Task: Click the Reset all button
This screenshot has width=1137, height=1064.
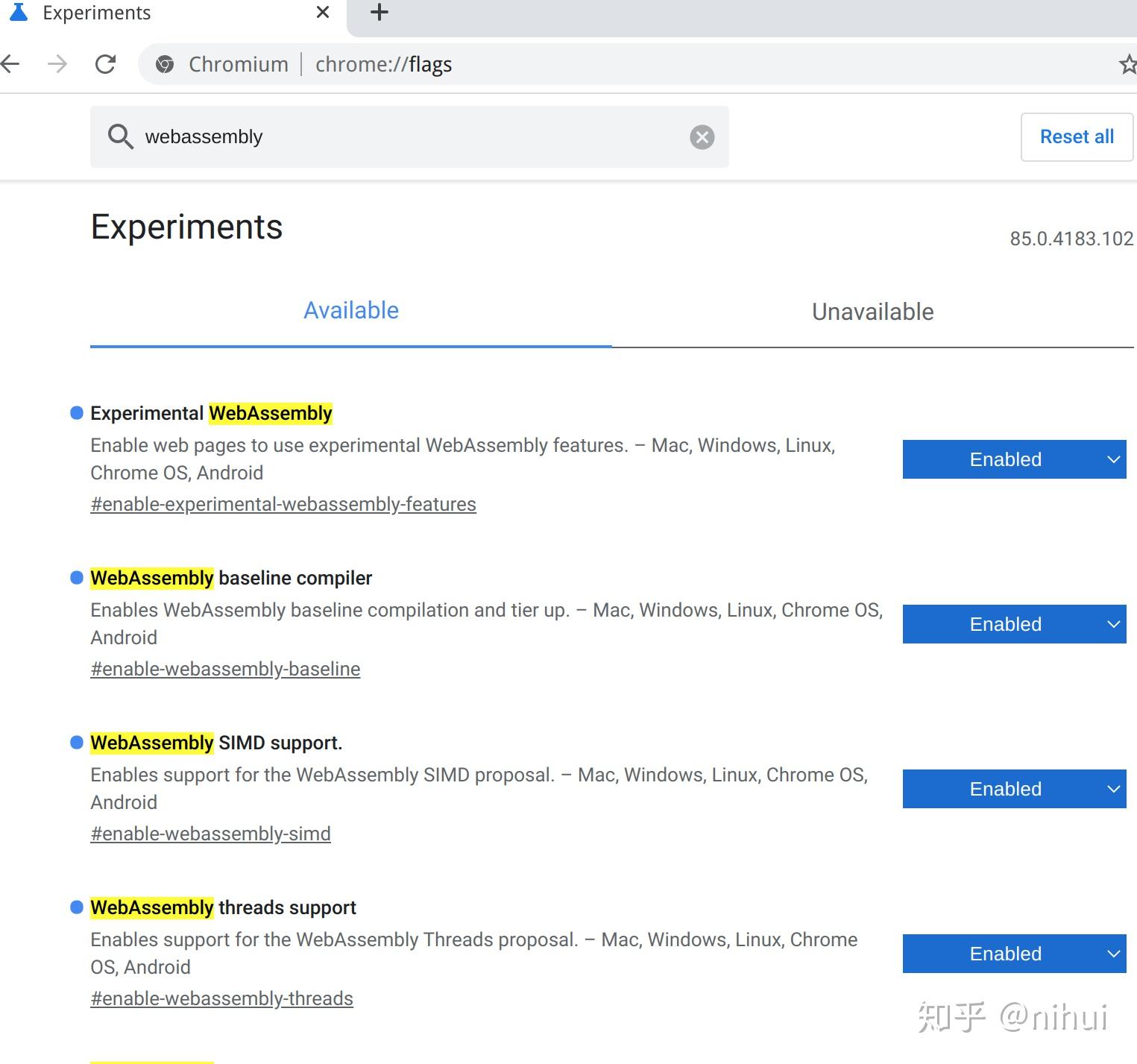Action: coord(1076,136)
